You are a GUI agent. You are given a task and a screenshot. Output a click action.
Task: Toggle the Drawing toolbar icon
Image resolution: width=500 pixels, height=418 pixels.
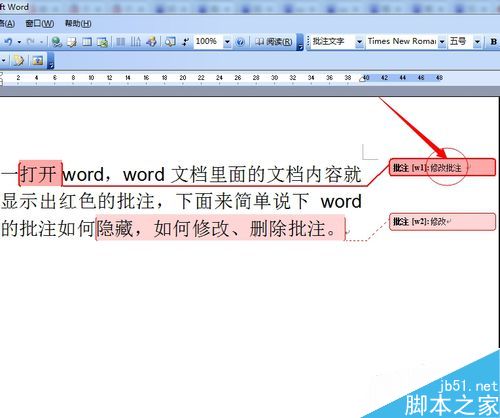(x=151, y=42)
